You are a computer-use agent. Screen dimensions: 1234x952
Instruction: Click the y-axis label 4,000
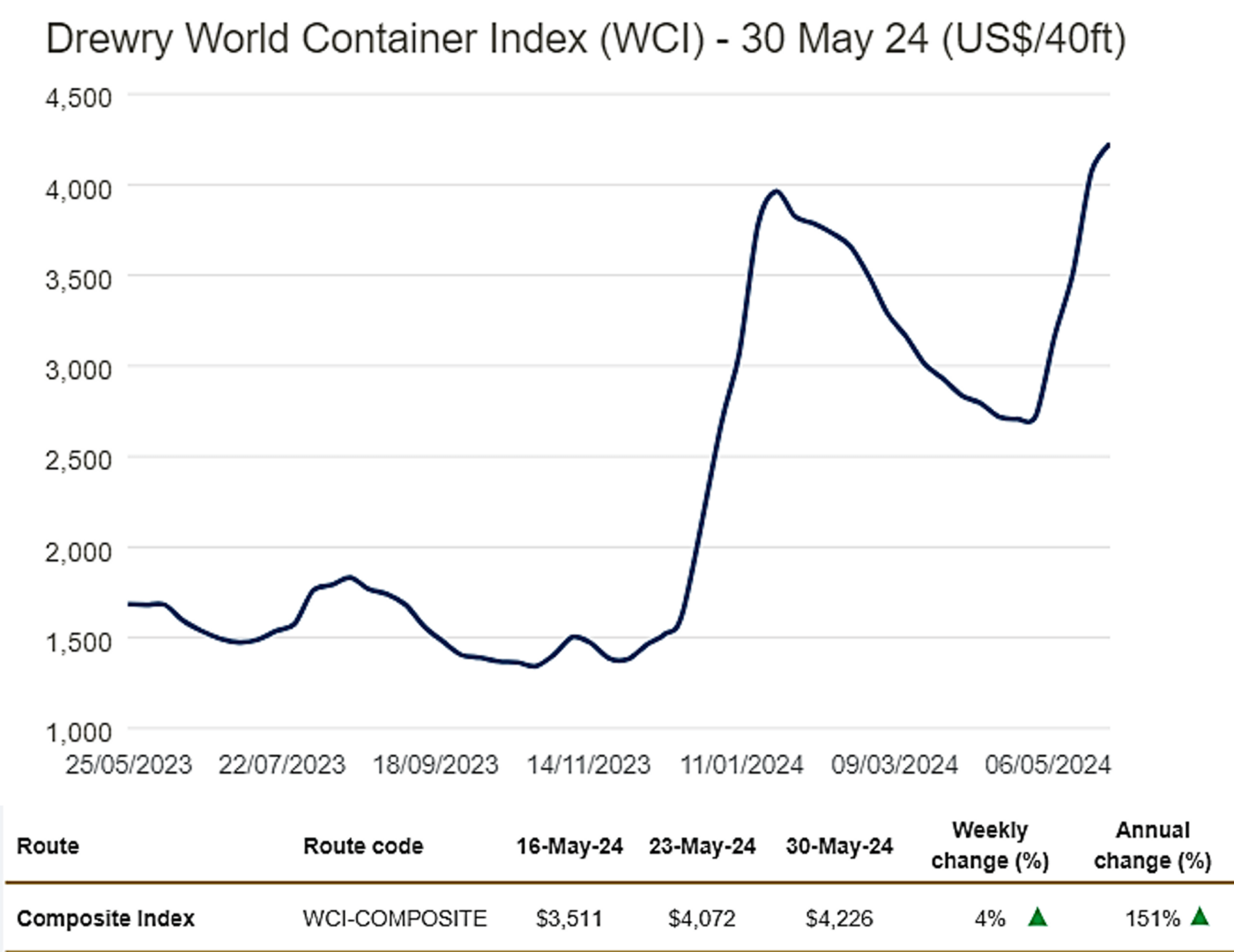[x=79, y=189]
